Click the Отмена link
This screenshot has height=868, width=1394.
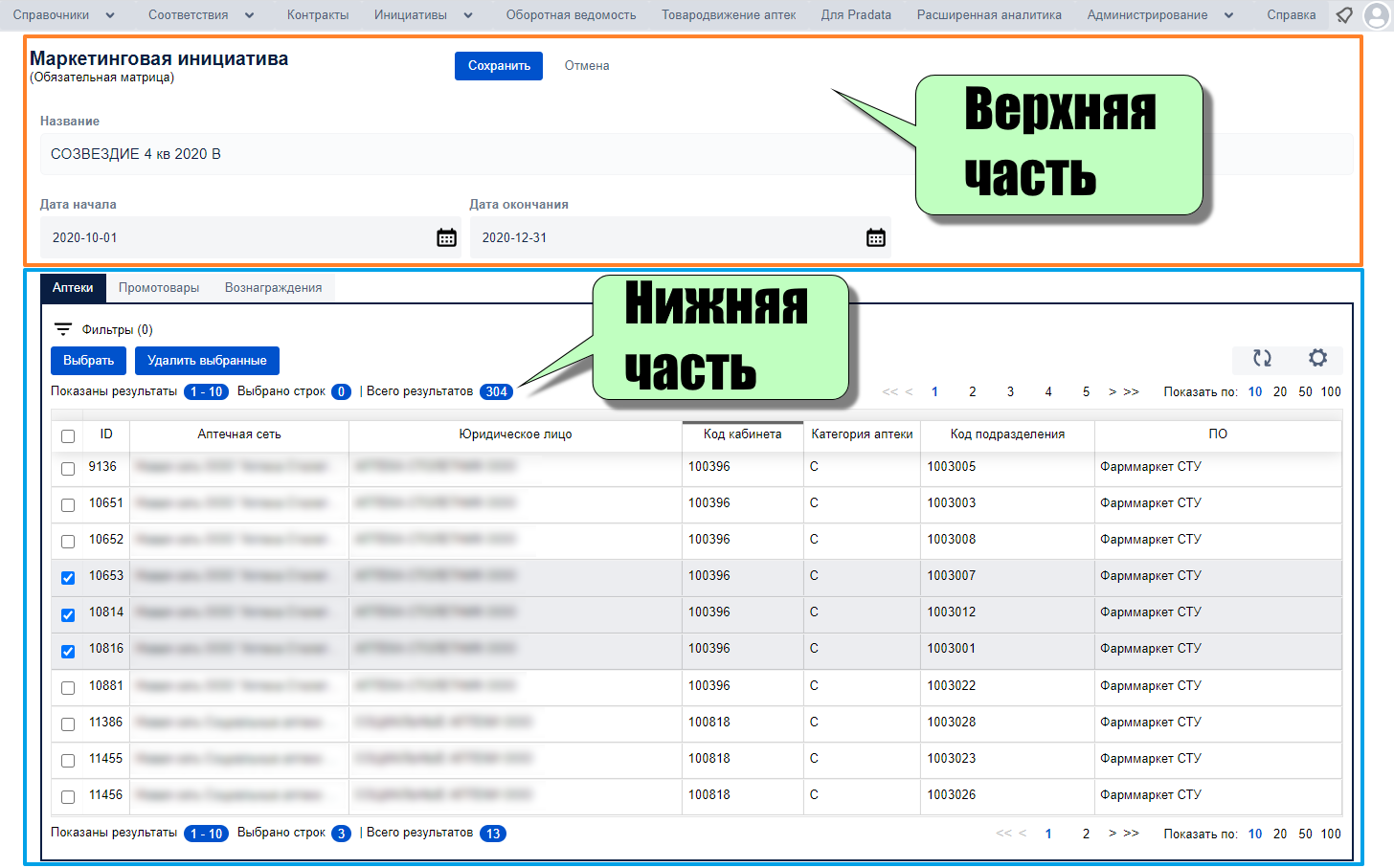pos(587,66)
